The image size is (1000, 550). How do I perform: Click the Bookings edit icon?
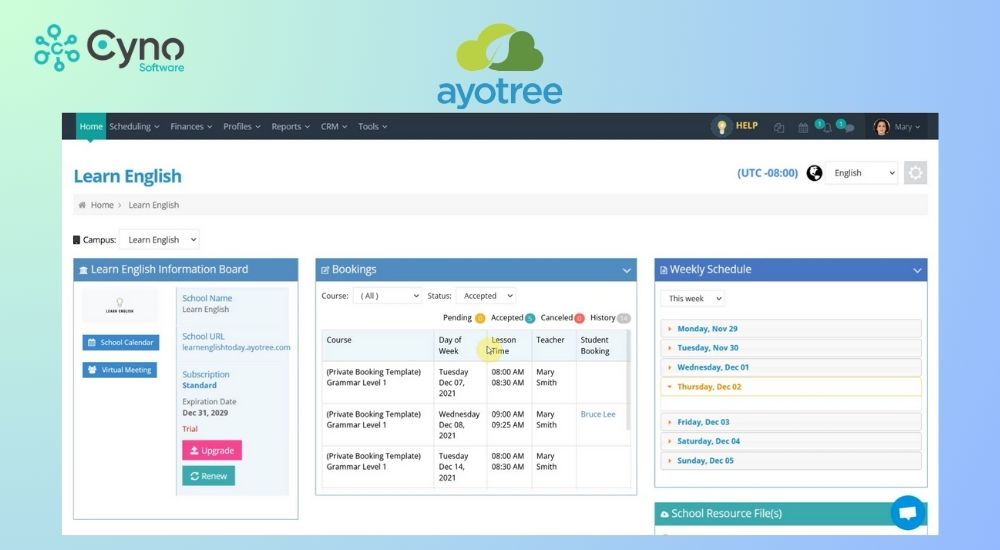coord(325,270)
